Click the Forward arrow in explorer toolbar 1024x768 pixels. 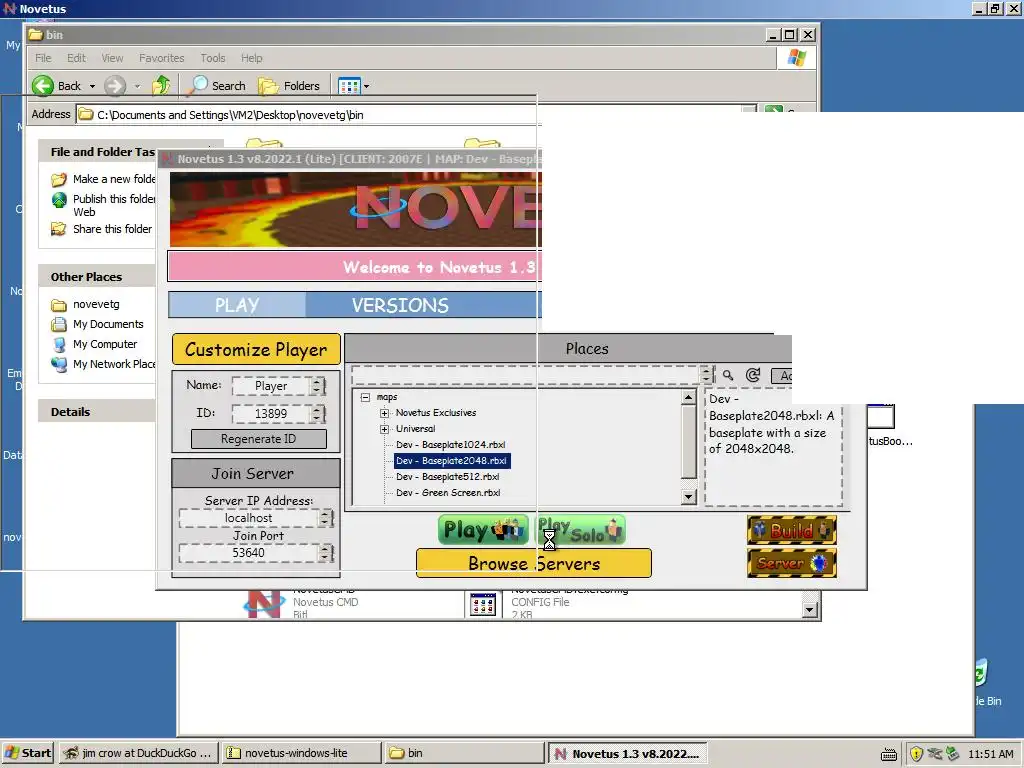pyautogui.click(x=115, y=86)
